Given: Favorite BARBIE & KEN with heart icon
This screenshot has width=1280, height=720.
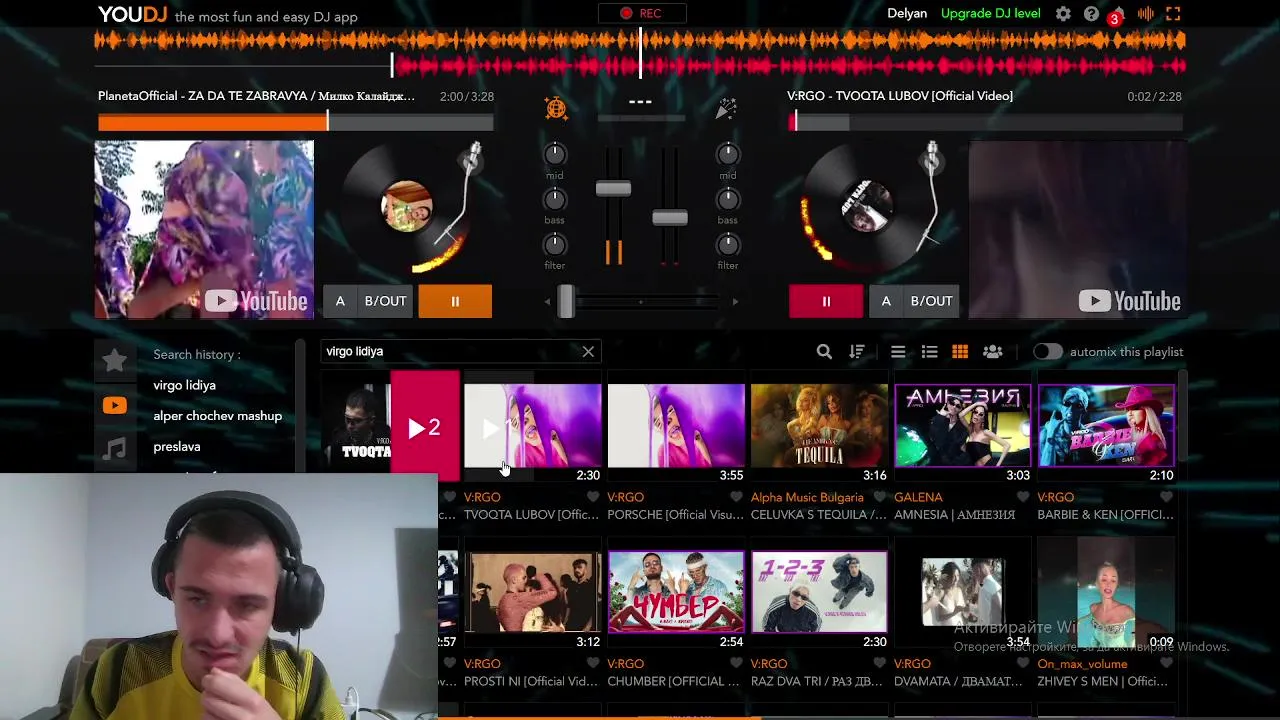Looking at the screenshot, I should (x=1167, y=497).
